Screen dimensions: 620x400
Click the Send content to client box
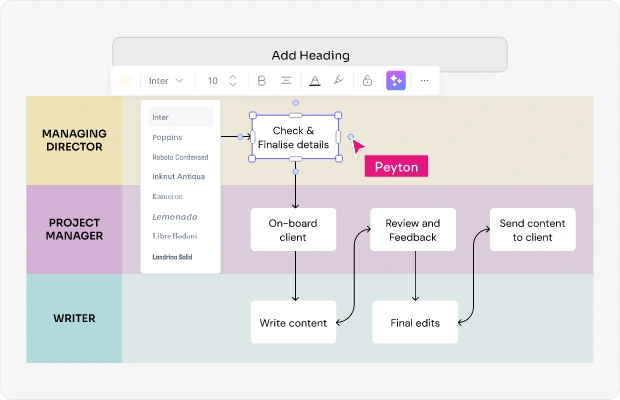click(533, 230)
